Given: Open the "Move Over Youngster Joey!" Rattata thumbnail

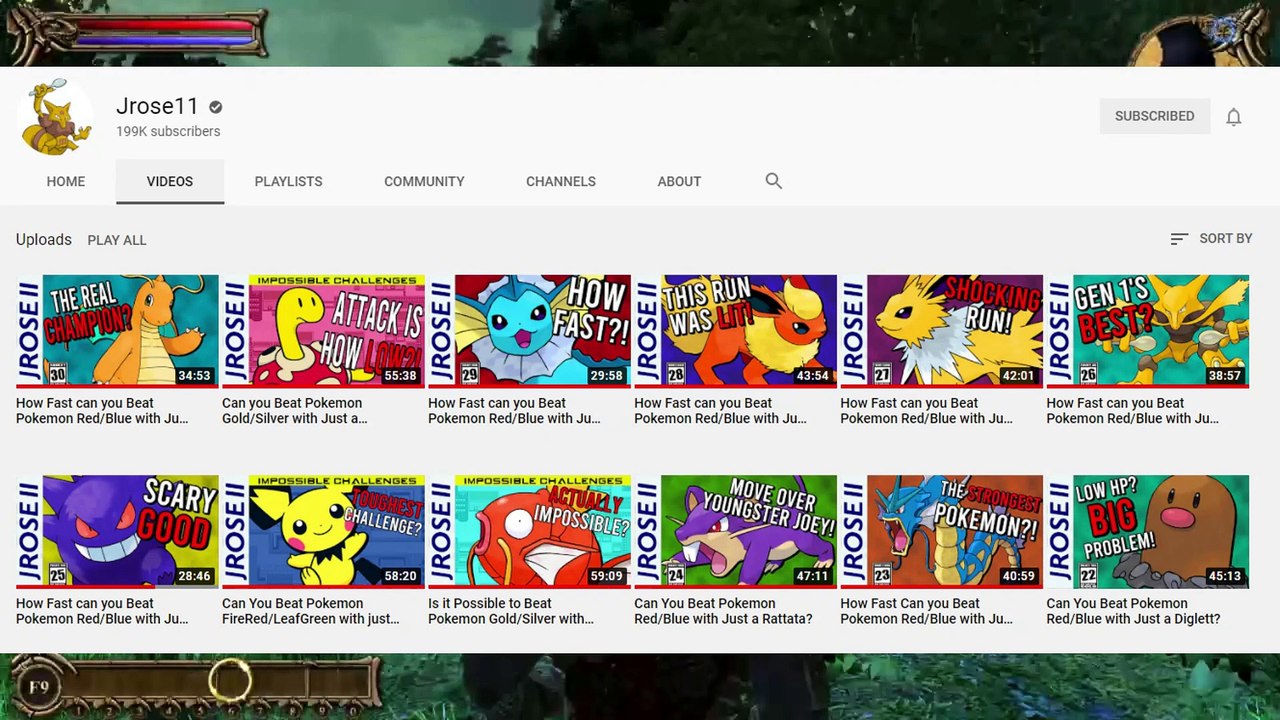Looking at the screenshot, I should [x=735, y=531].
